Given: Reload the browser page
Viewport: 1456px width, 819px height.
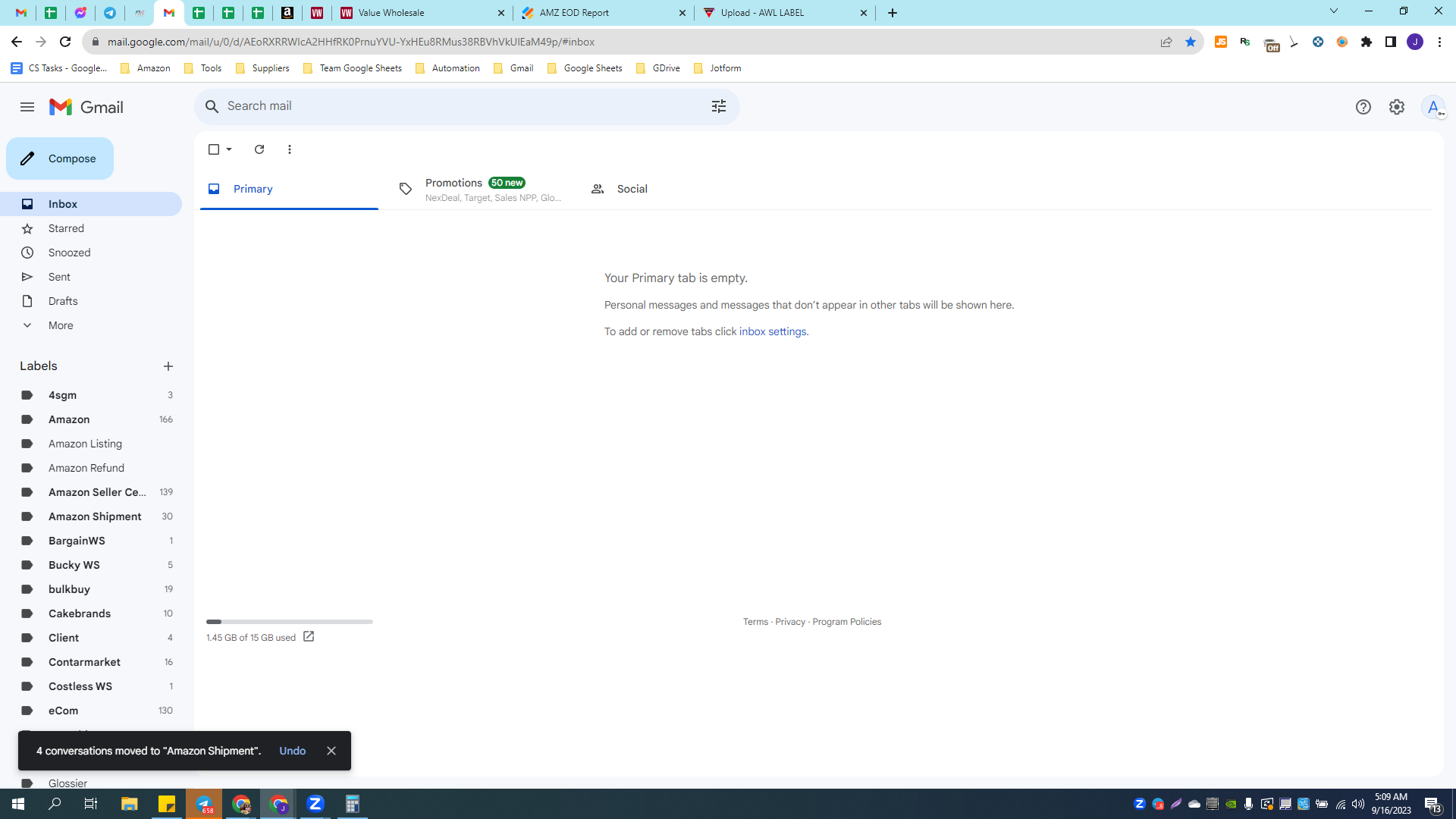Looking at the screenshot, I should (x=65, y=42).
